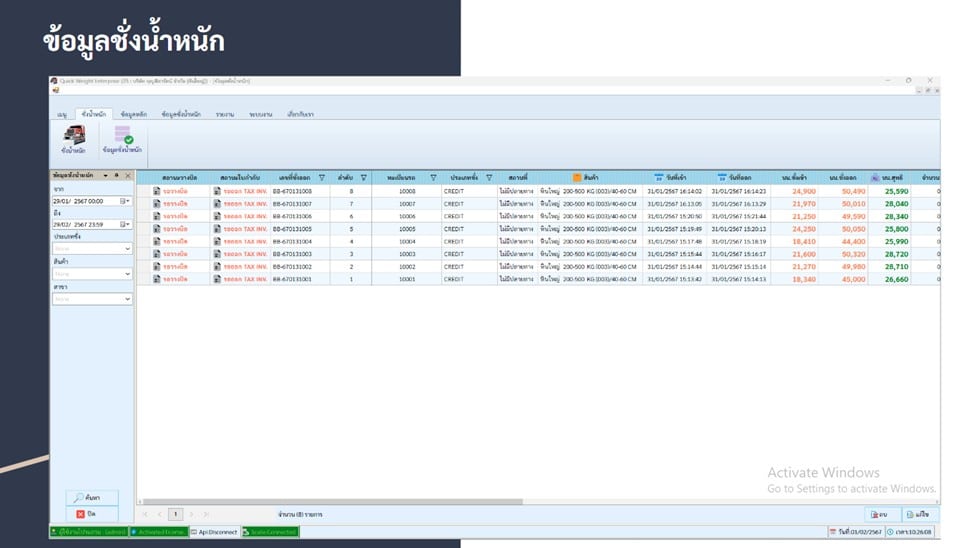Open filter on the ประเภทชั่ง column header
Image resolution: width=963 pixels, height=548 pixels.
pos(489,178)
